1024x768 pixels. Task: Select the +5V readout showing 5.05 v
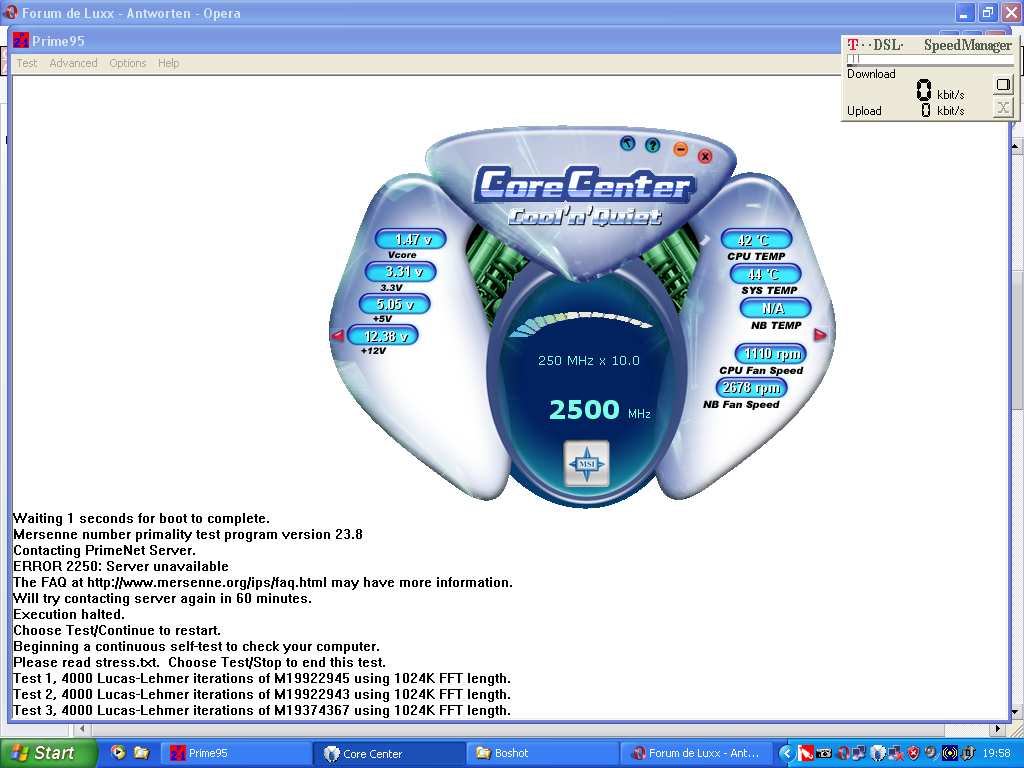click(394, 304)
